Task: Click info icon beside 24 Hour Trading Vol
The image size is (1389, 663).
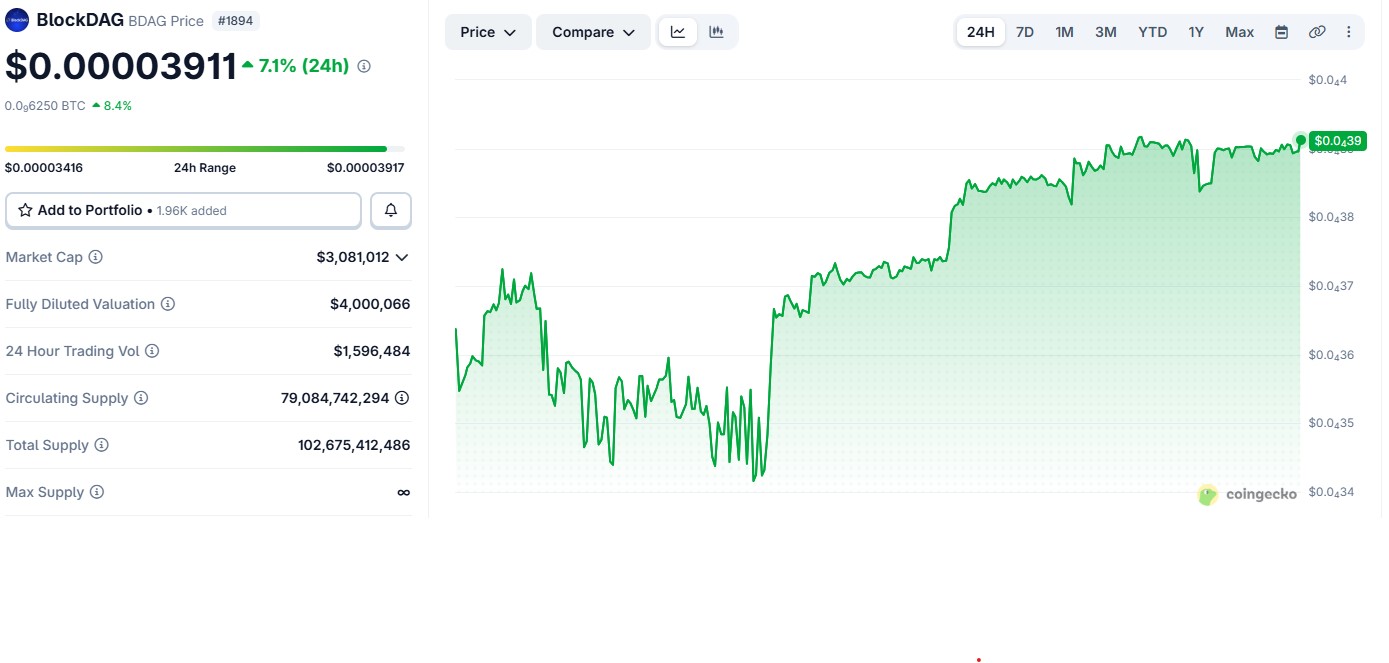Action: pyautogui.click(x=152, y=351)
